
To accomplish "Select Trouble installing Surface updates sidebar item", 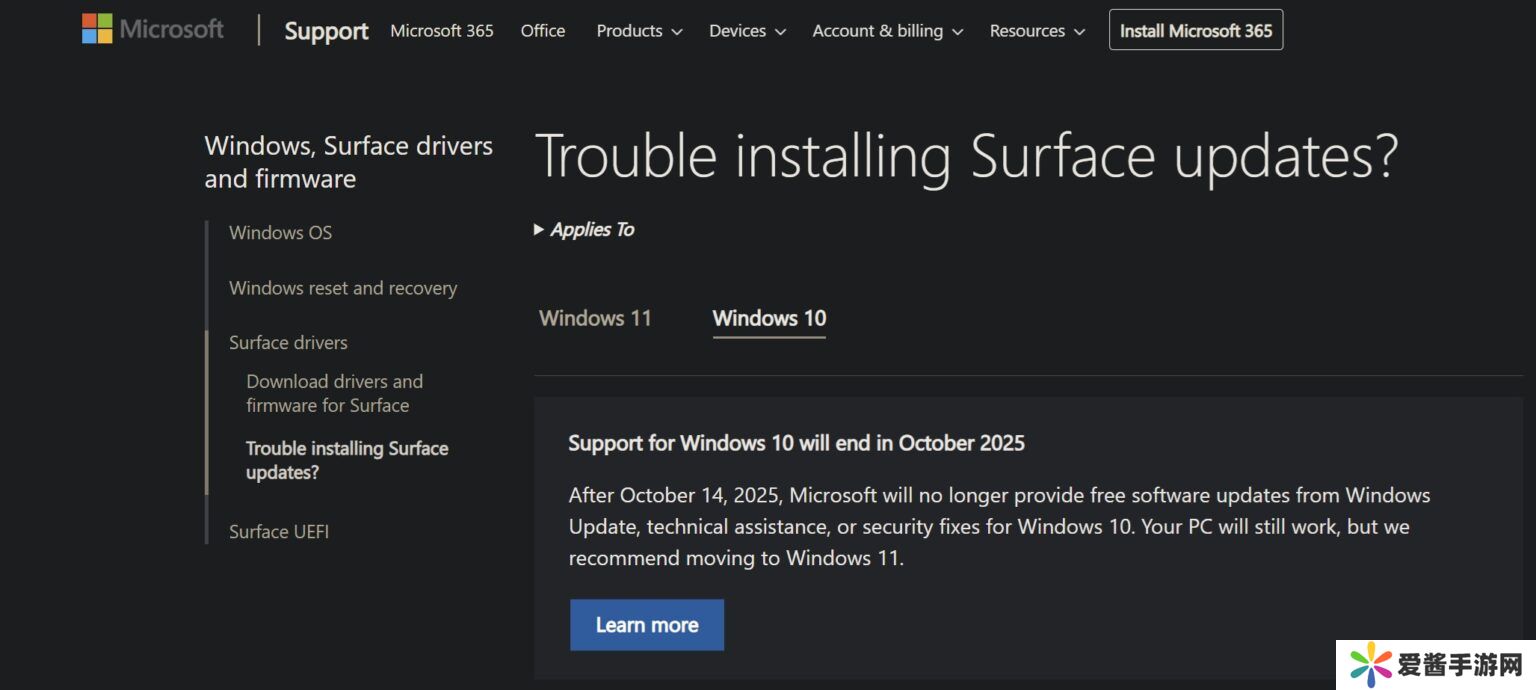I will point(346,460).
